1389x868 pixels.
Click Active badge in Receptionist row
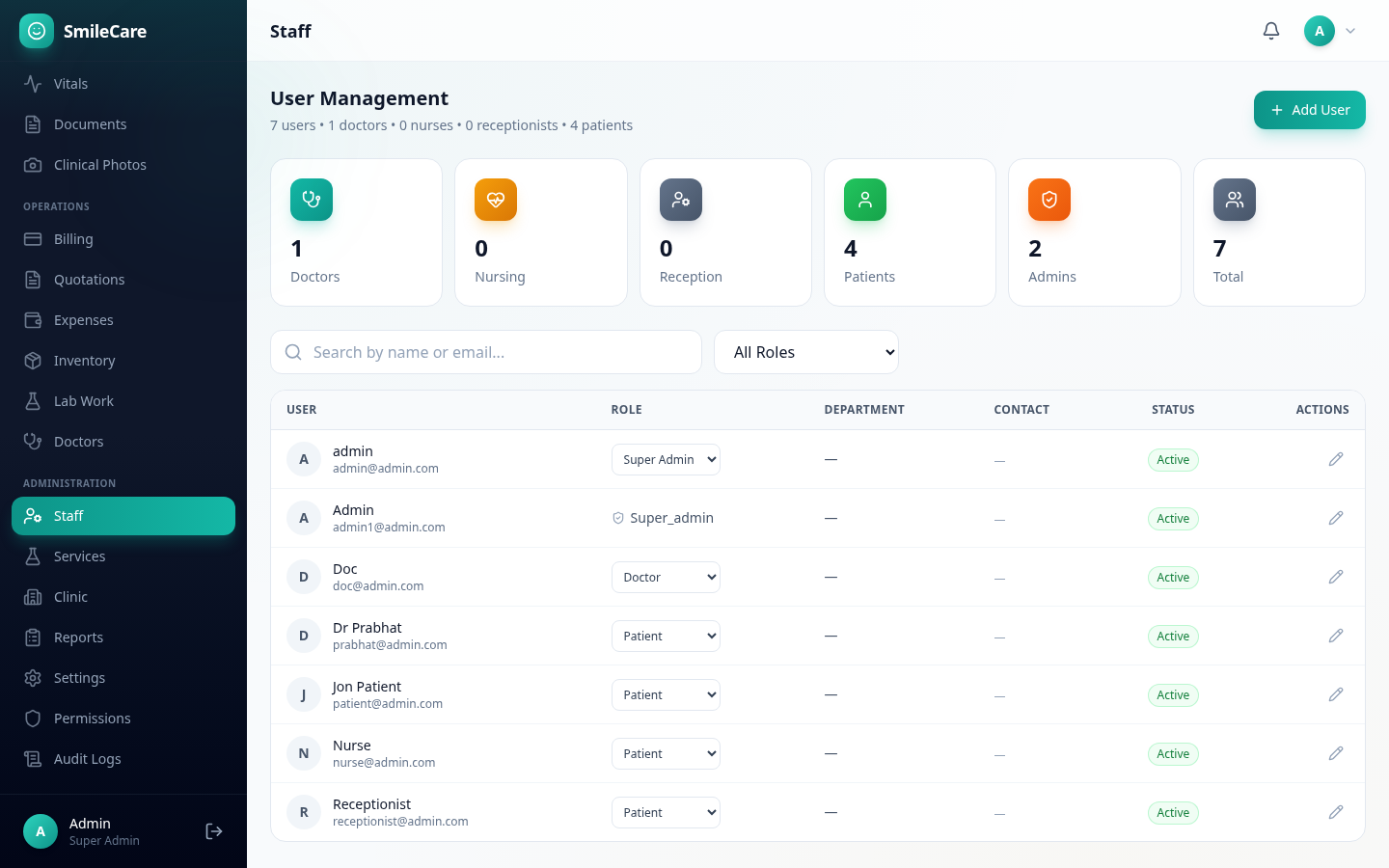(1173, 812)
